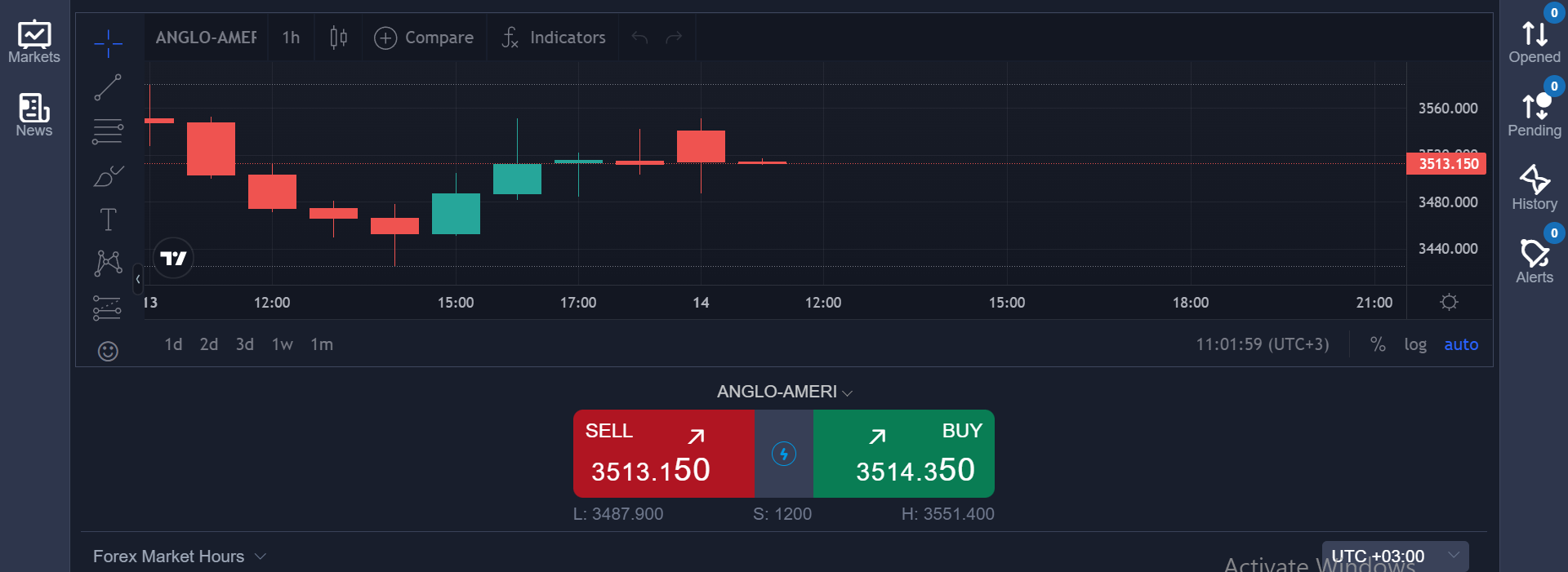This screenshot has width=1568, height=572.
Task: Open the Markets panel
Action: click(x=34, y=42)
